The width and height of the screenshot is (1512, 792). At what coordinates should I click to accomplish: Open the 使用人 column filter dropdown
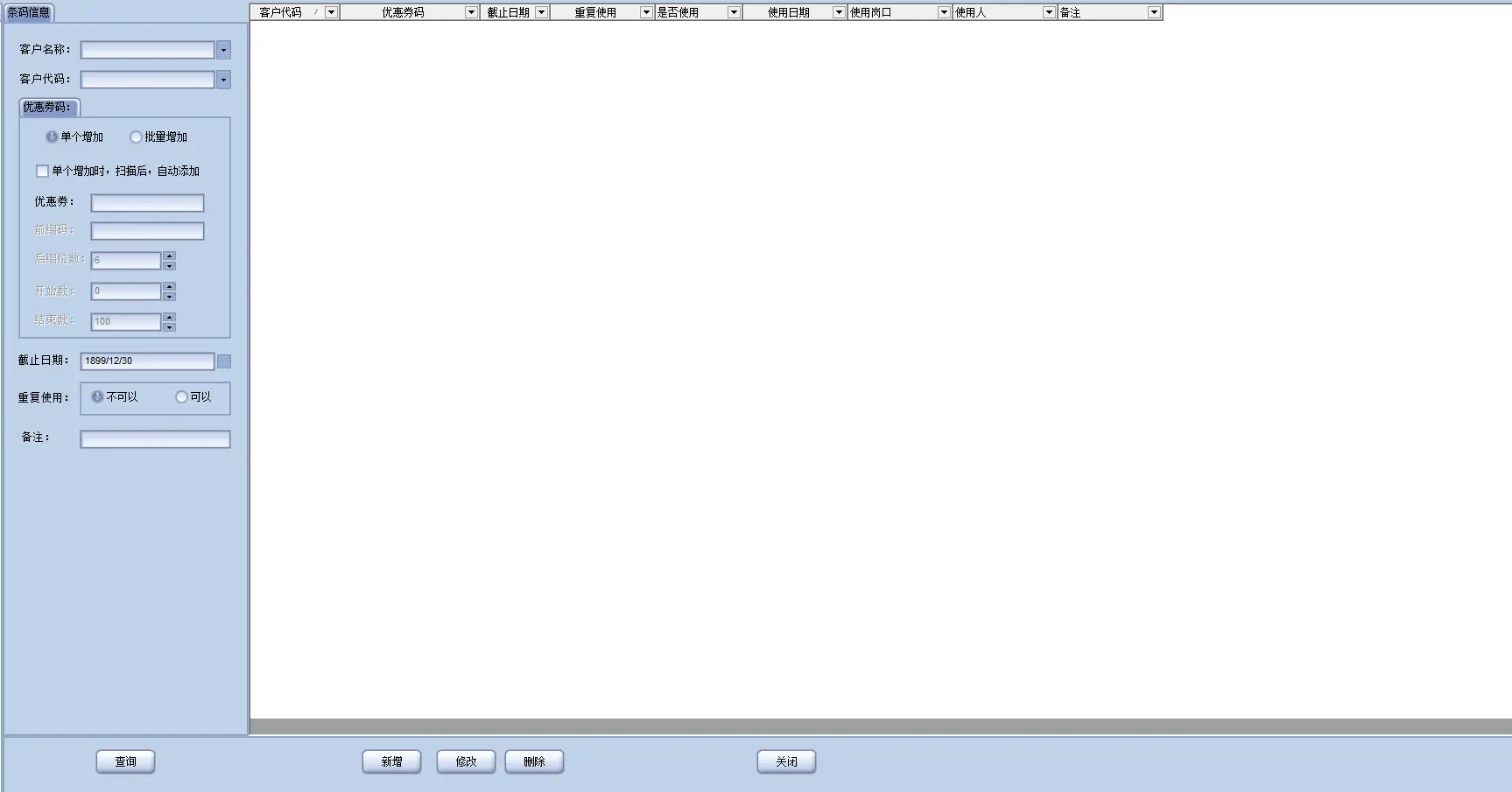pos(1049,12)
